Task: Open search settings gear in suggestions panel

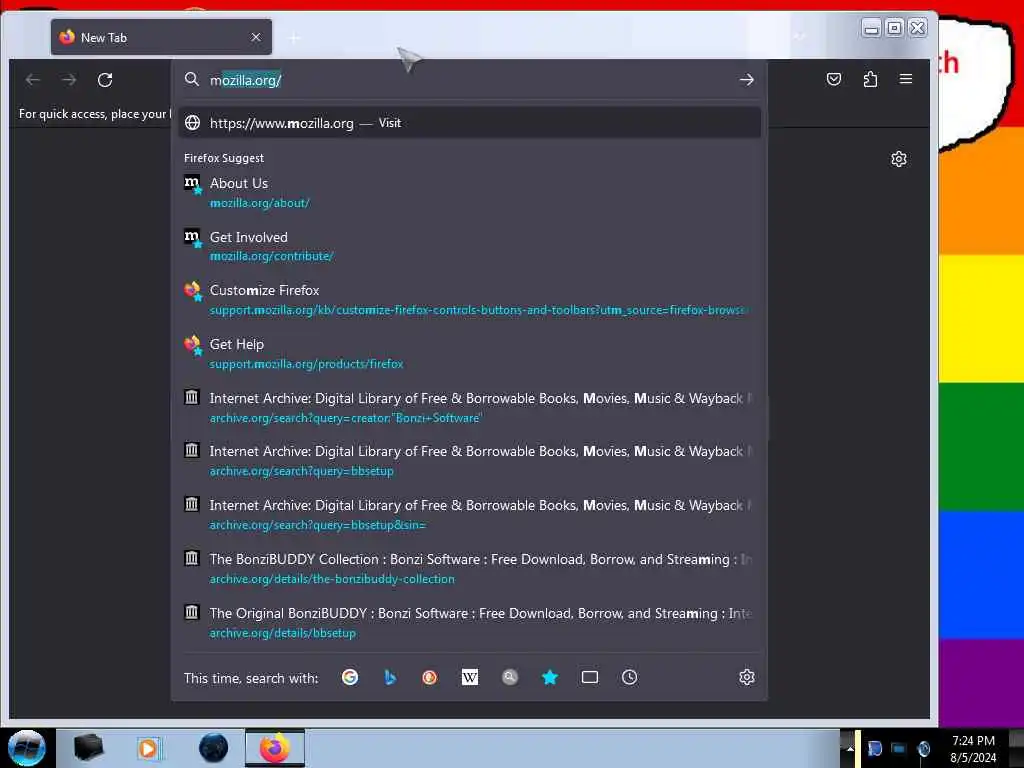Action: [x=747, y=677]
